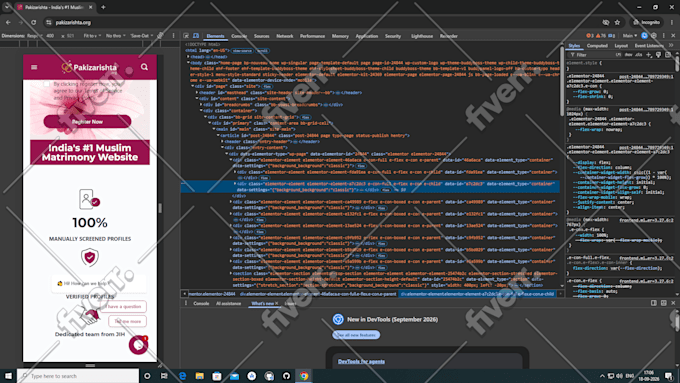Open the Save-Data dropdown
Screen dimensions: 680x383
click(x=141, y=36)
